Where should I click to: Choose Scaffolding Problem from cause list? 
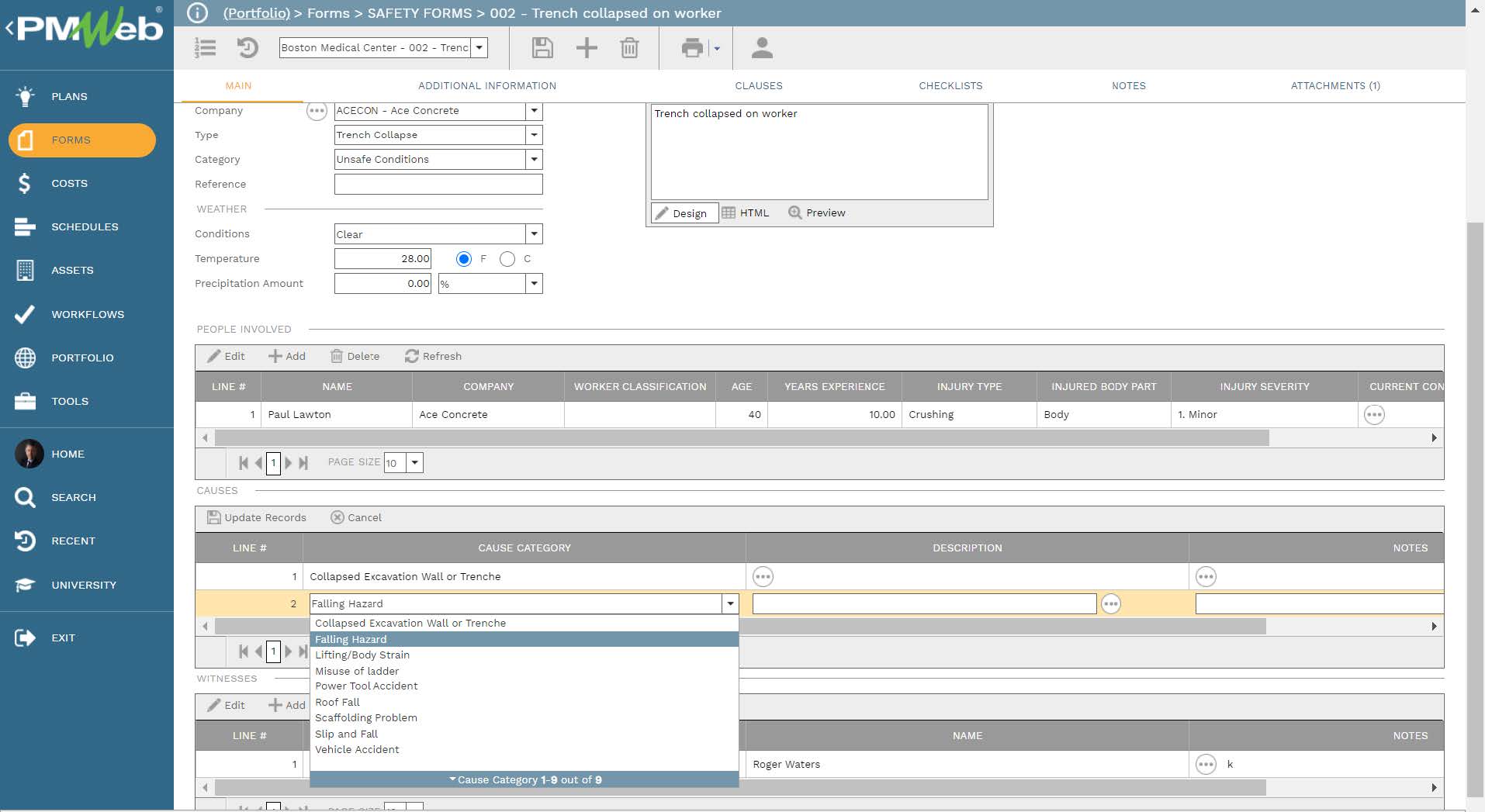[524, 717]
